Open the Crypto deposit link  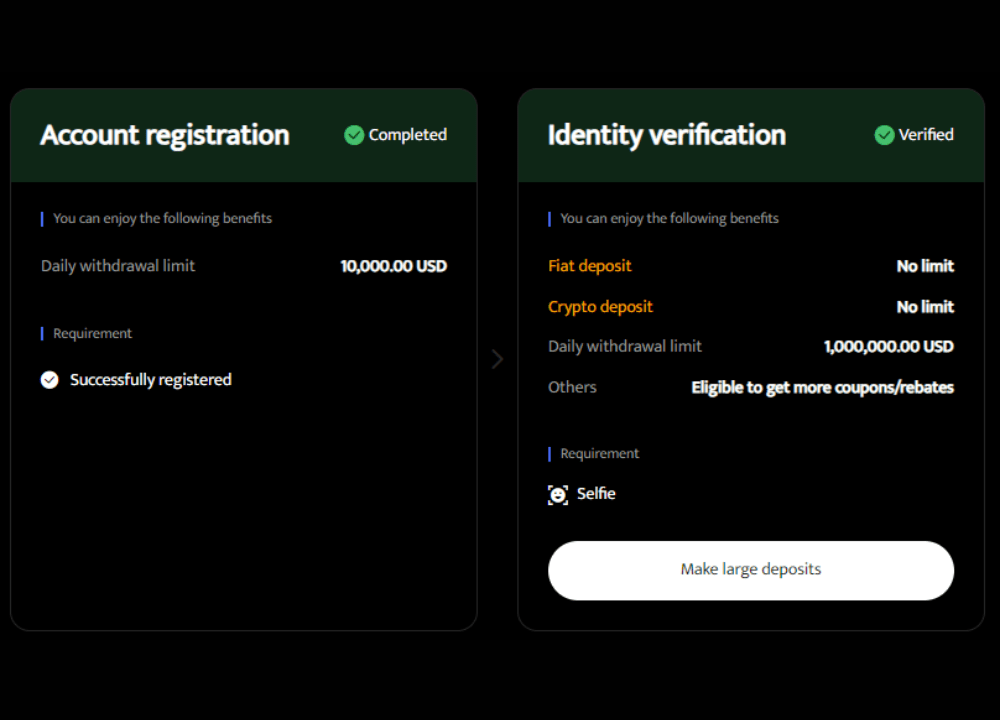point(600,306)
